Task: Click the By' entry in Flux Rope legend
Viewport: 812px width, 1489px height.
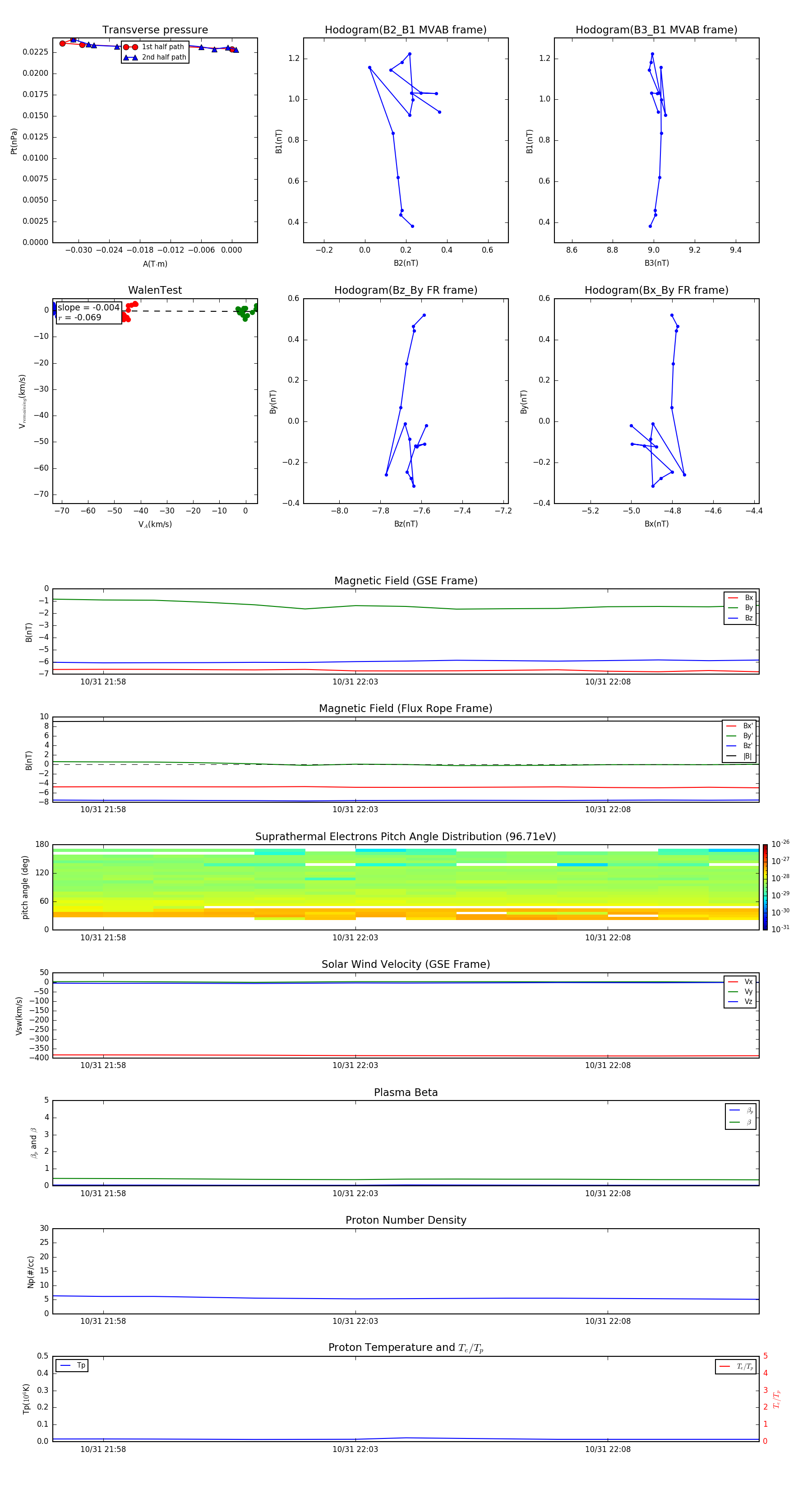Action: (x=739, y=736)
